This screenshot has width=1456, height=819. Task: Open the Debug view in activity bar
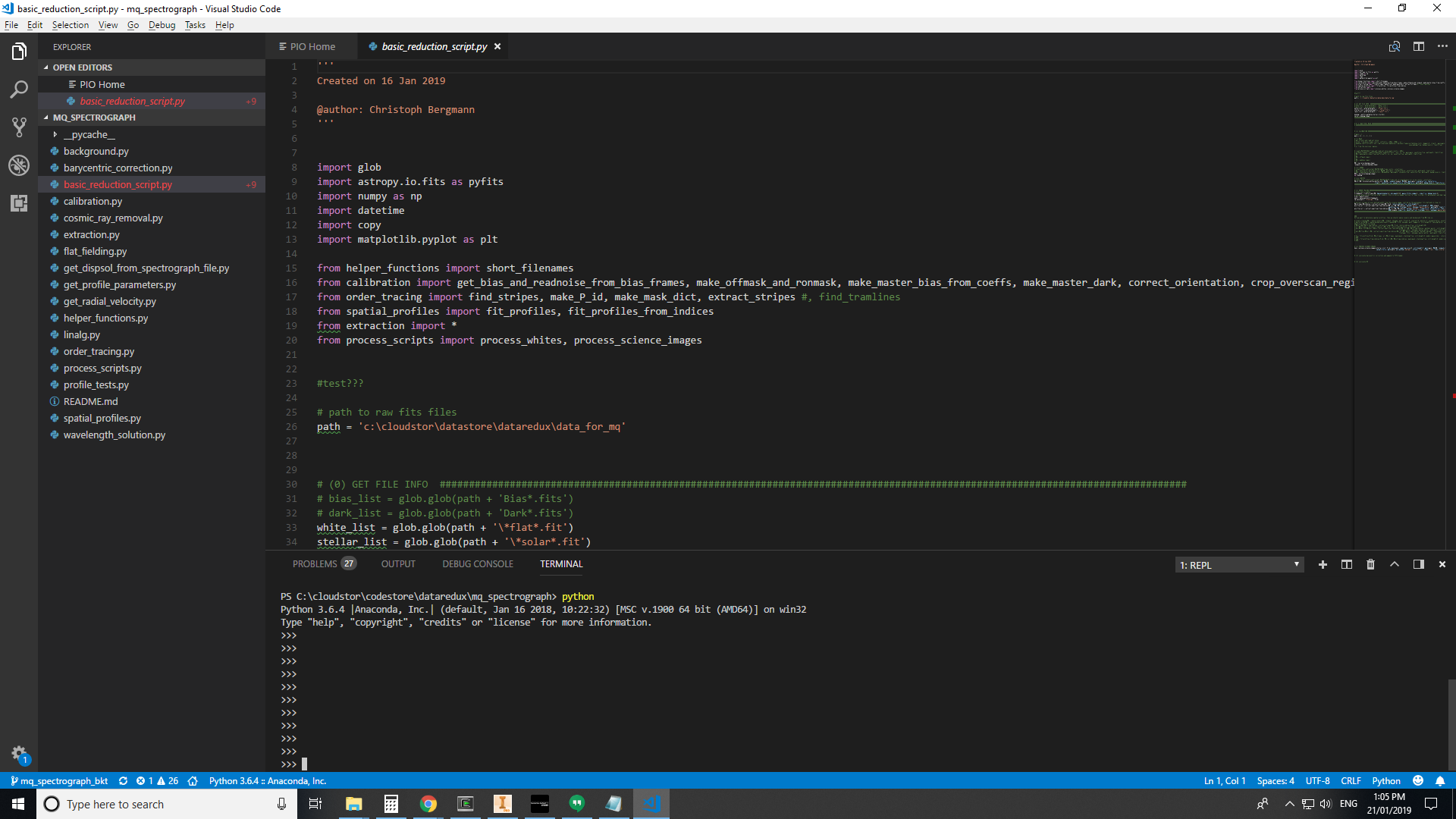pos(19,165)
